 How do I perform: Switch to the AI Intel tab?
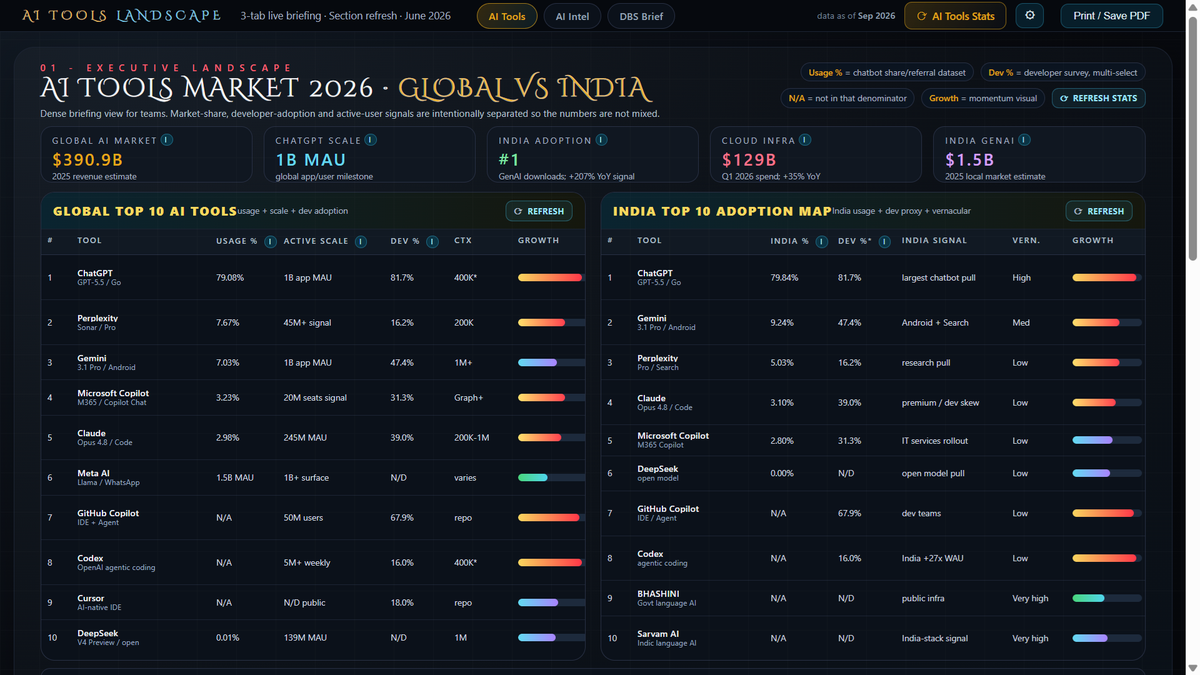coord(572,16)
